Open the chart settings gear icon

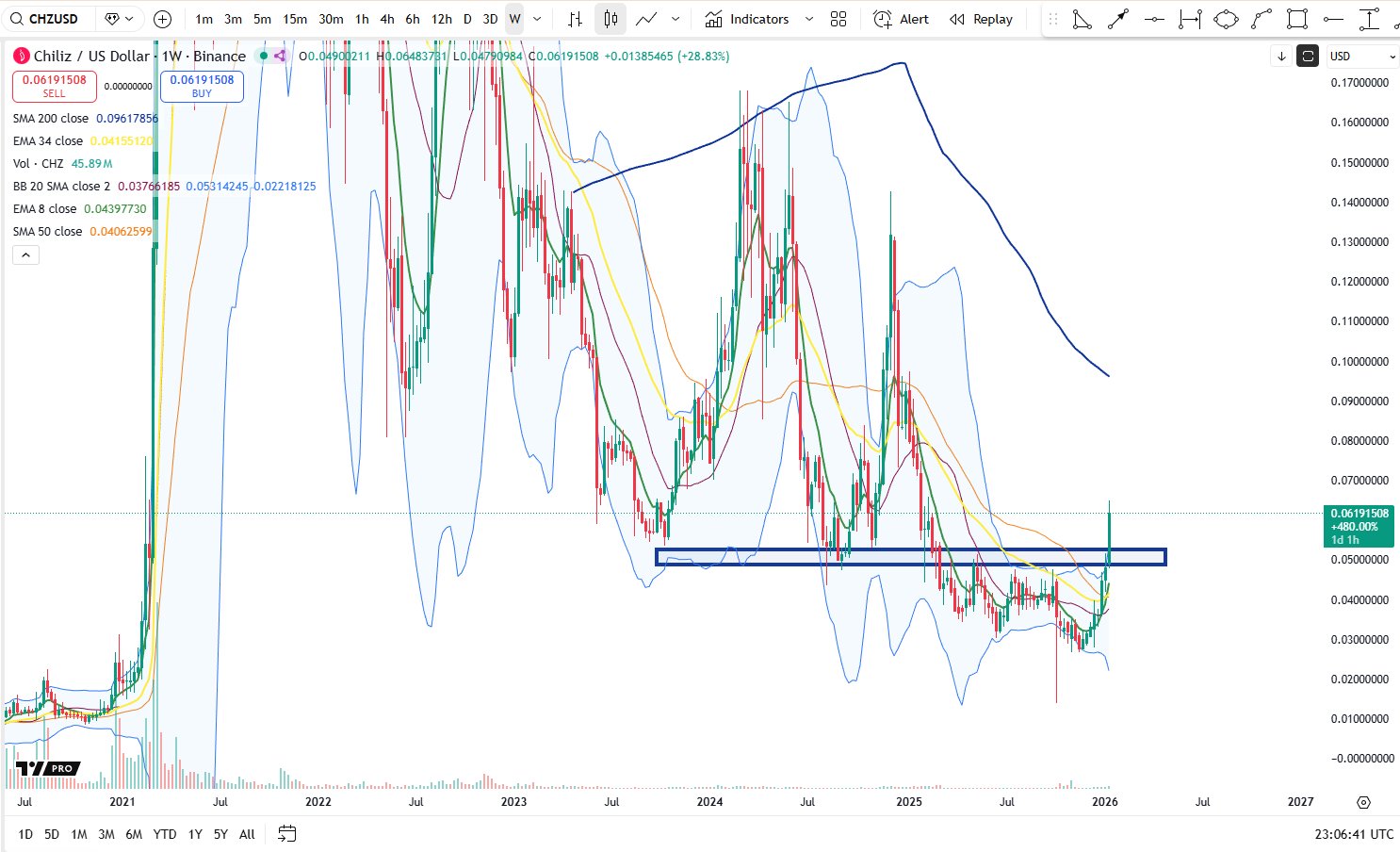point(1363,802)
